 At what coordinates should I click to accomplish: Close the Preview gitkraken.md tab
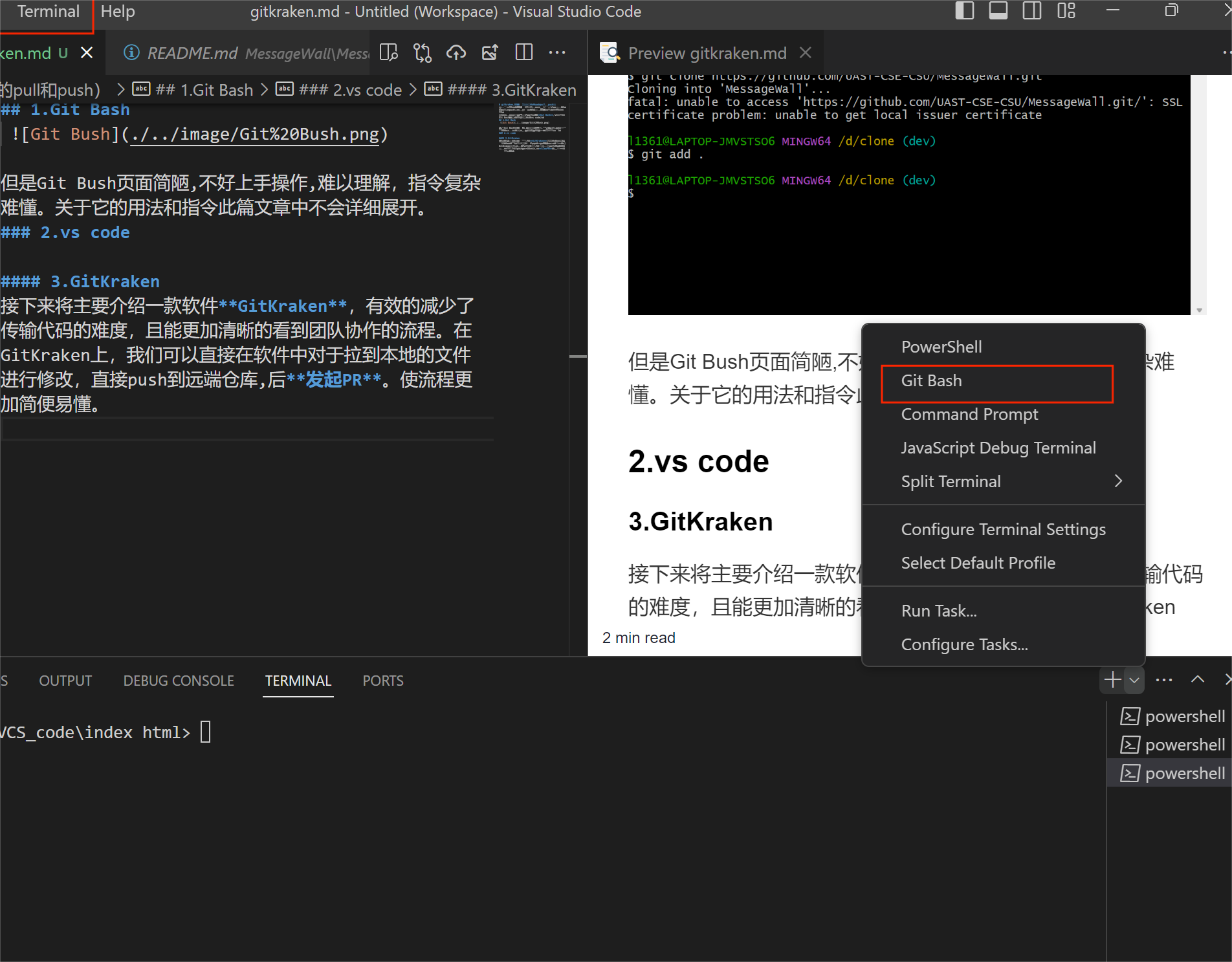806,53
